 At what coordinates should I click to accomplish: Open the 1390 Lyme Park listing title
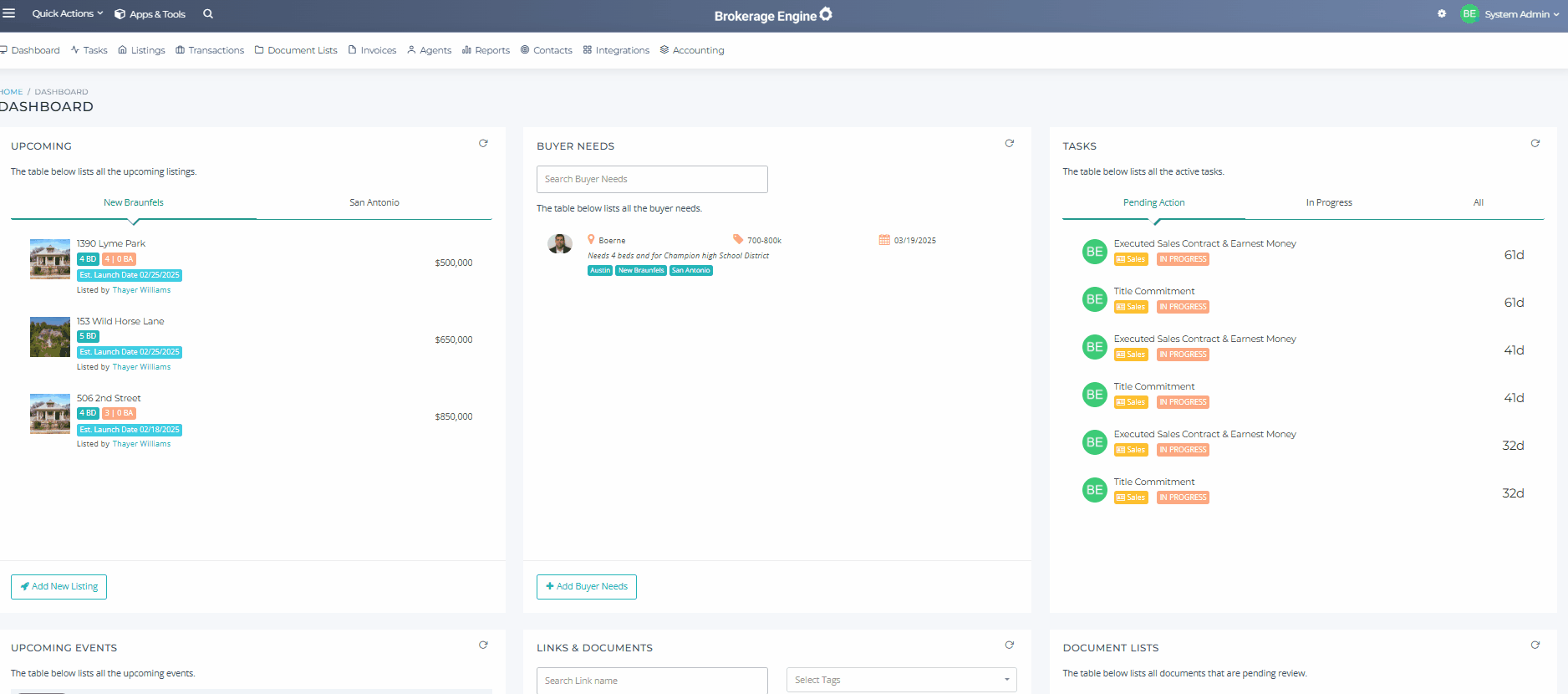111,243
